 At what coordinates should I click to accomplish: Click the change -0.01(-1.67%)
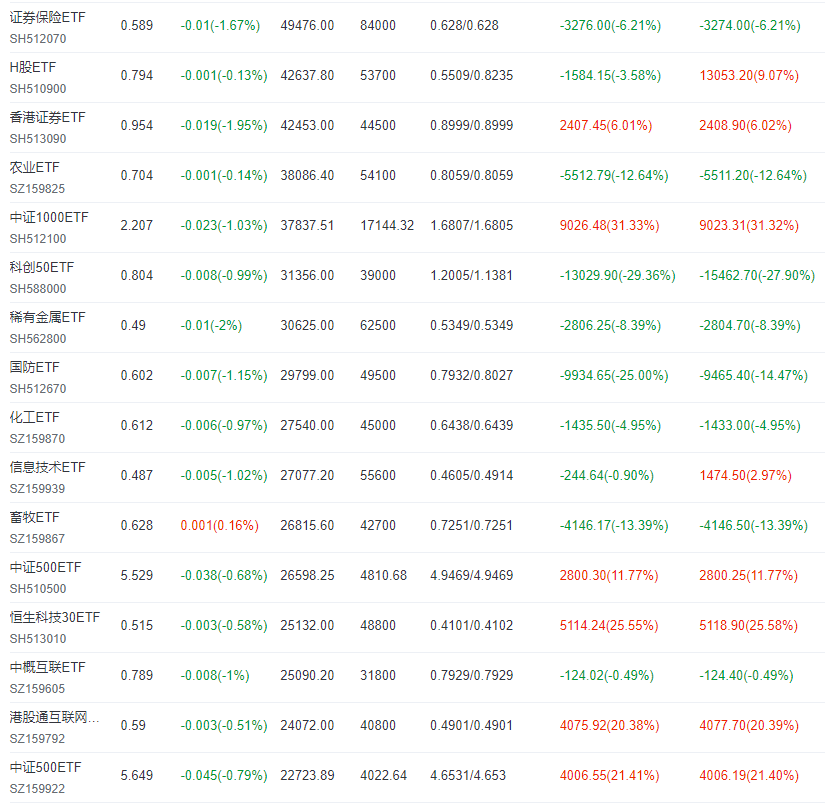click(x=220, y=25)
